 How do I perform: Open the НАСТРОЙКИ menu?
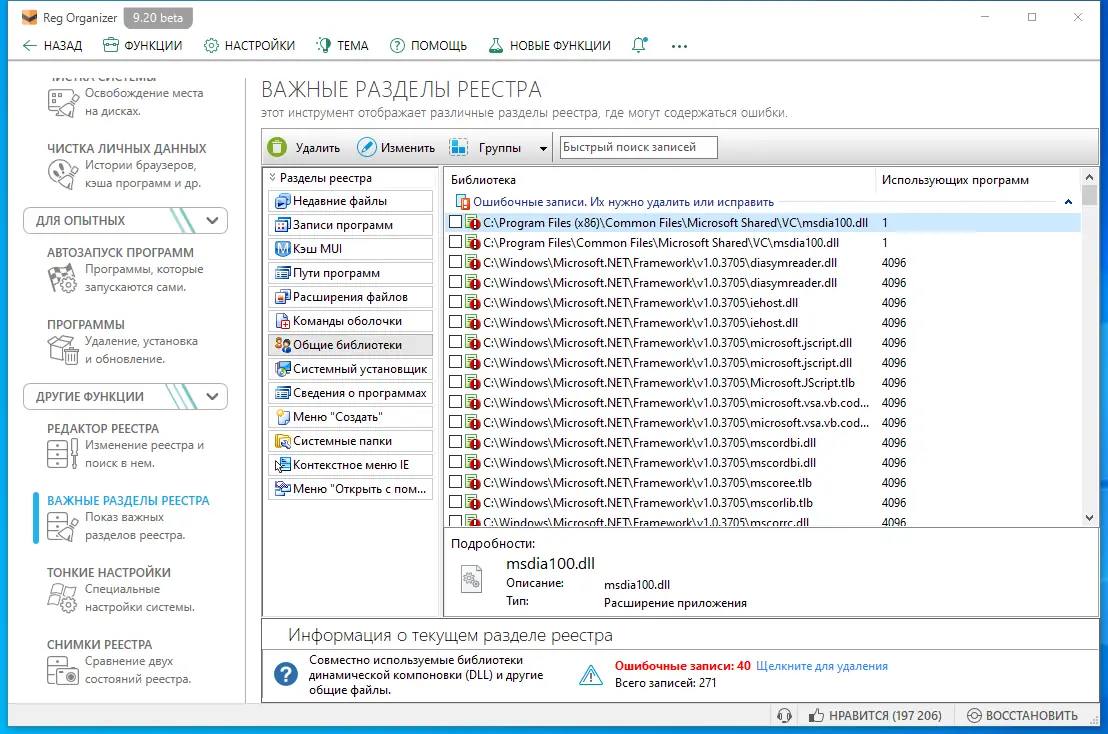pyautogui.click(x=249, y=46)
